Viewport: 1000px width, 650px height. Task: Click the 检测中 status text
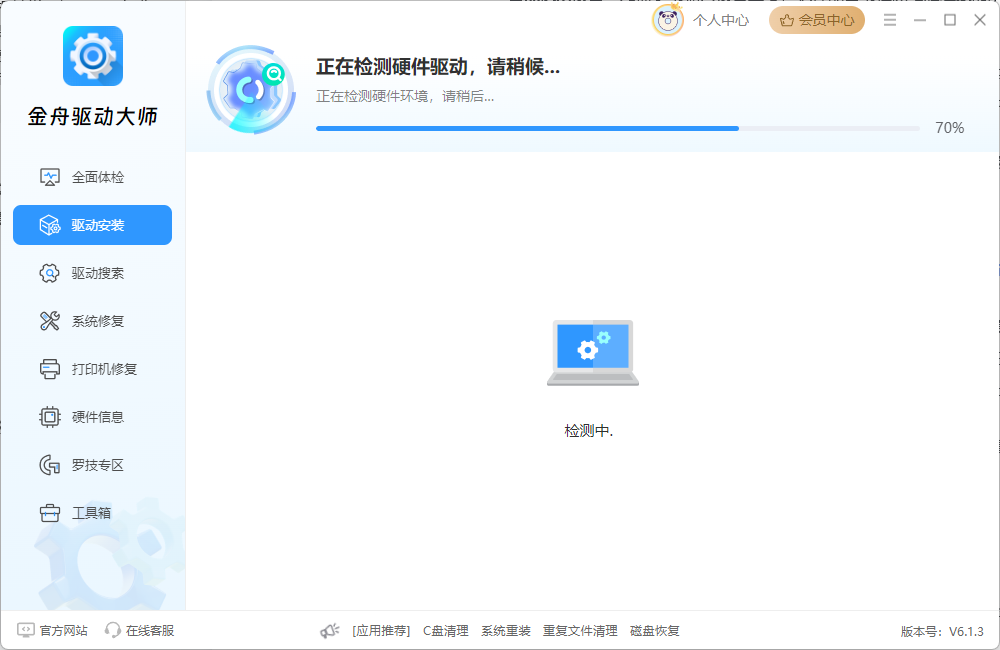[588, 431]
